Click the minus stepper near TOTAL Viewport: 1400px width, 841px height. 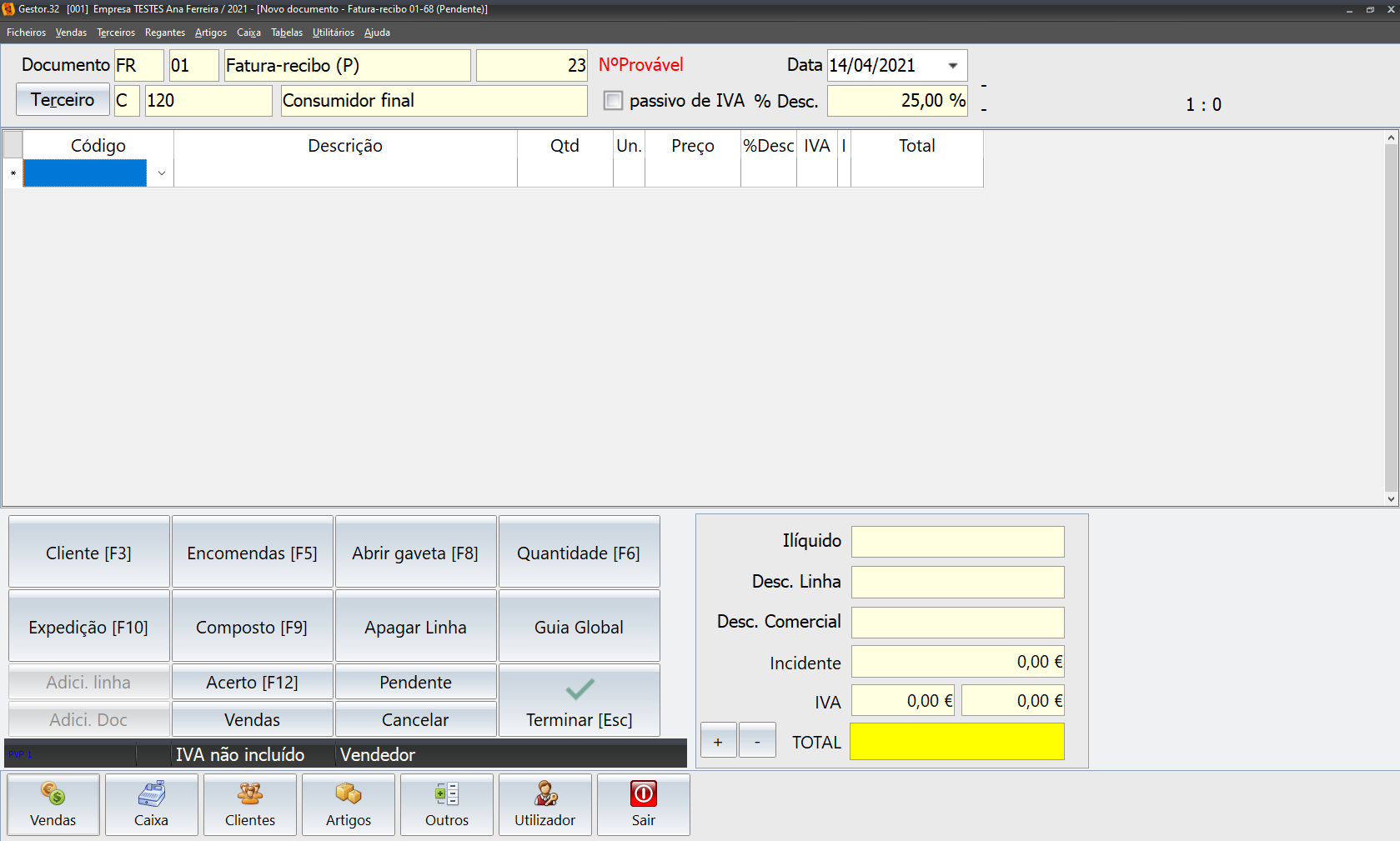(757, 741)
